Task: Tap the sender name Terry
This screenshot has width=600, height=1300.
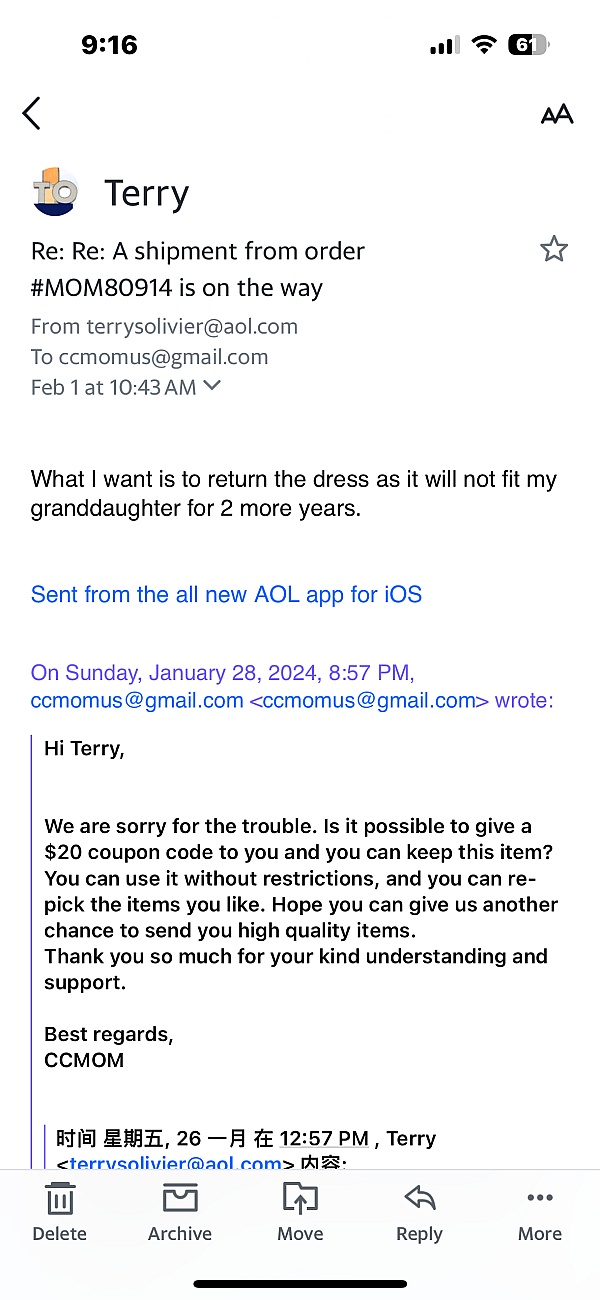Action: tap(146, 194)
